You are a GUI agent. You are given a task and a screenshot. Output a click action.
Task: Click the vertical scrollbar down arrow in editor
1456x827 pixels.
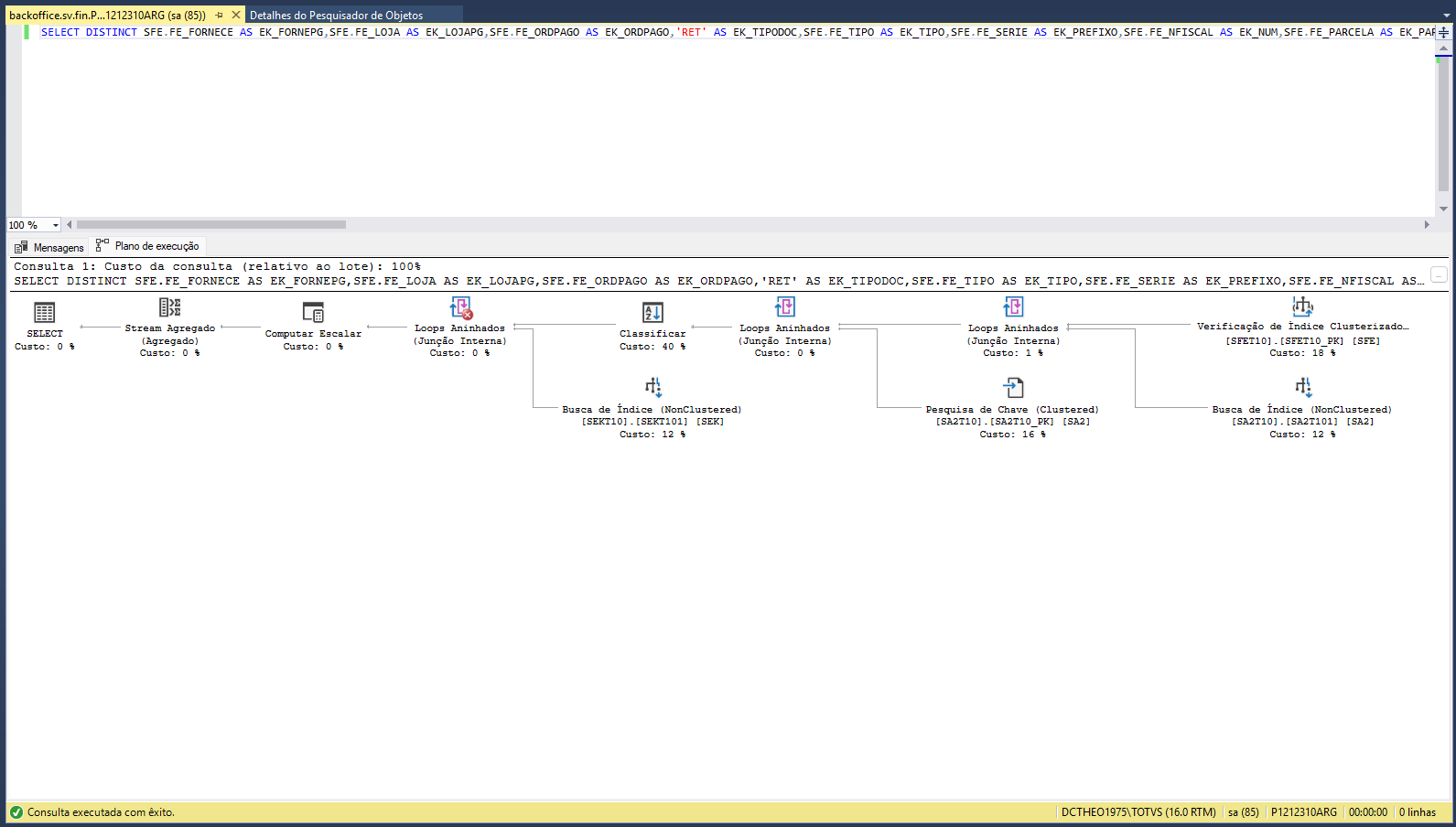pos(1443,209)
